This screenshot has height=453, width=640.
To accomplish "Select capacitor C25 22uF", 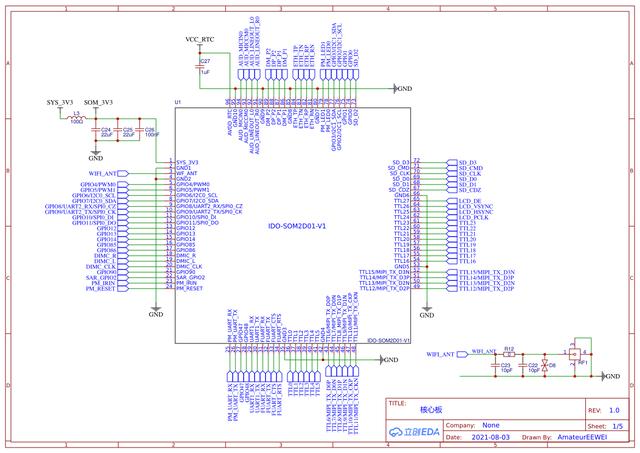I will click(x=118, y=130).
